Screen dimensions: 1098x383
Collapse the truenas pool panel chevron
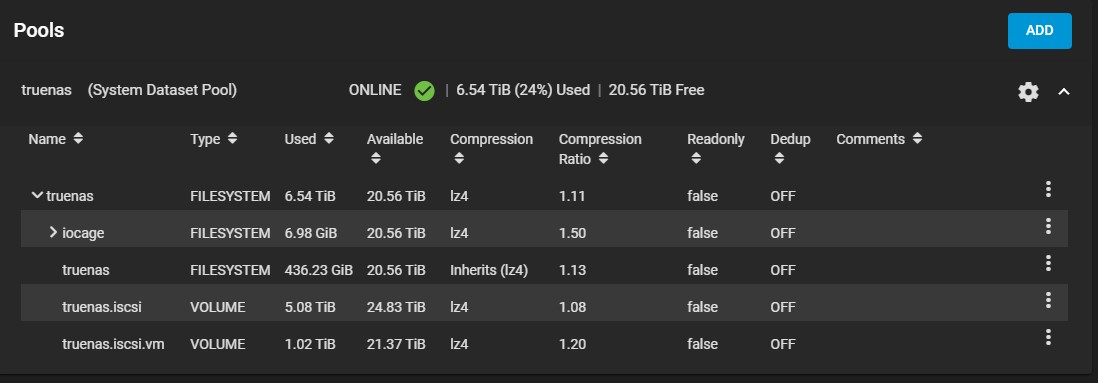click(x=1064, y=92)
